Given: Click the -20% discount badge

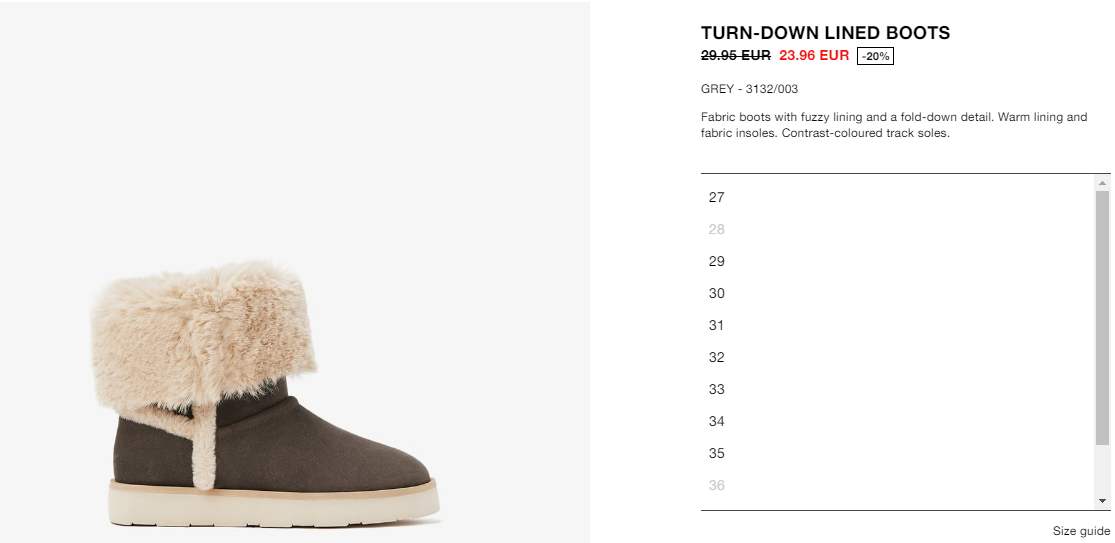Looking at the screenshot, I should click(x=875, y=56).
